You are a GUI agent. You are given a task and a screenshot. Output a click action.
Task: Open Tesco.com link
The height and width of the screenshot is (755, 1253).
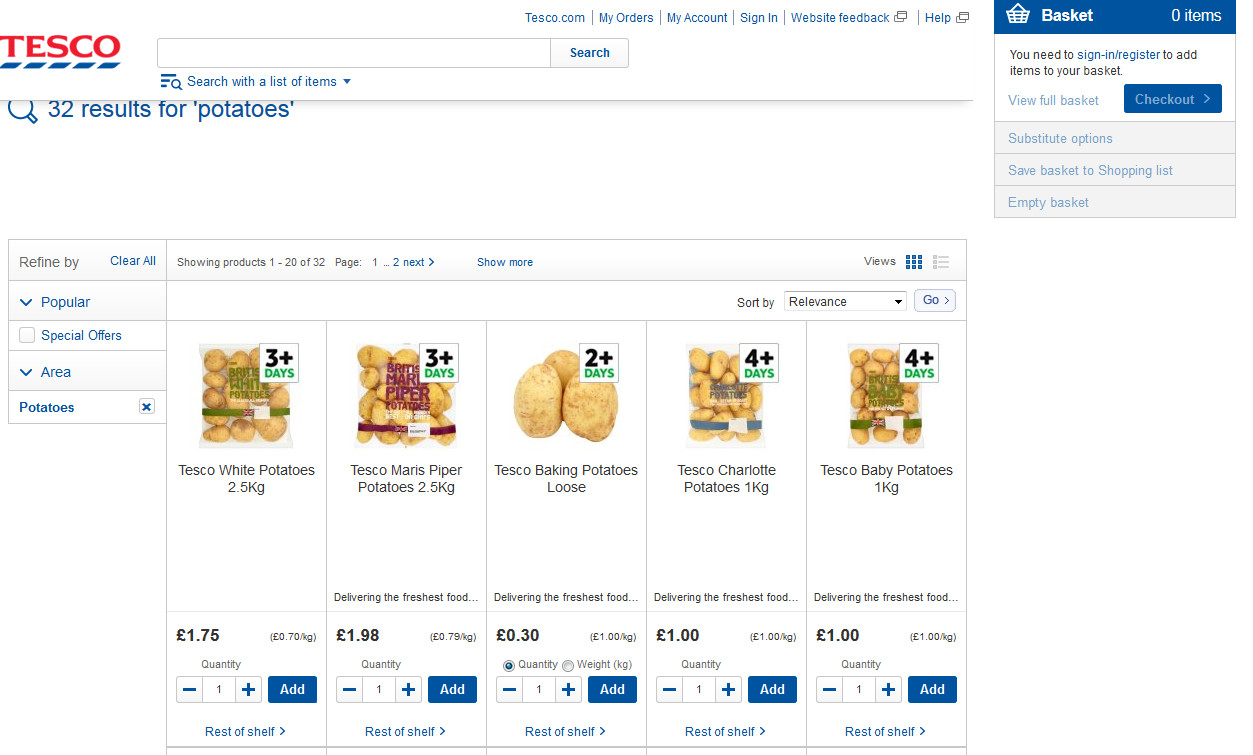[x=555, y=18]
